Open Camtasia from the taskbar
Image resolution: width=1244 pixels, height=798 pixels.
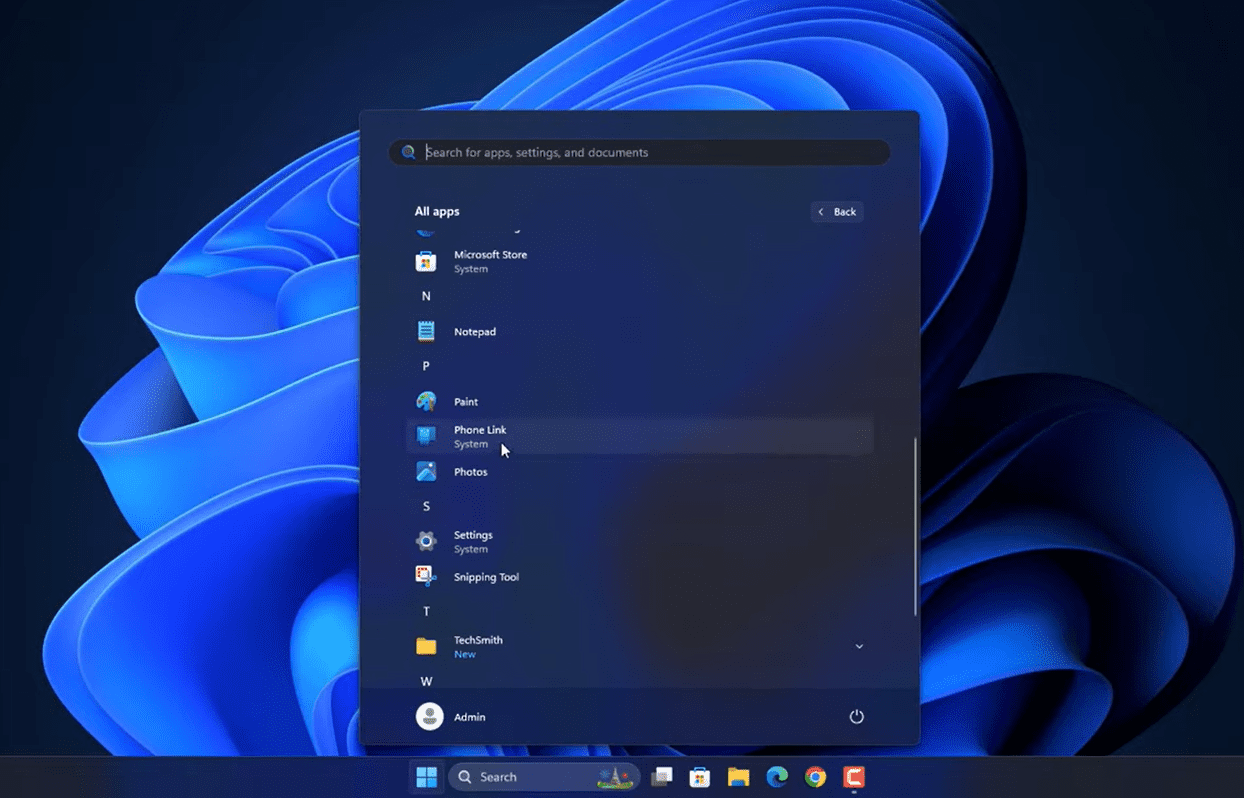click(853, 776)
